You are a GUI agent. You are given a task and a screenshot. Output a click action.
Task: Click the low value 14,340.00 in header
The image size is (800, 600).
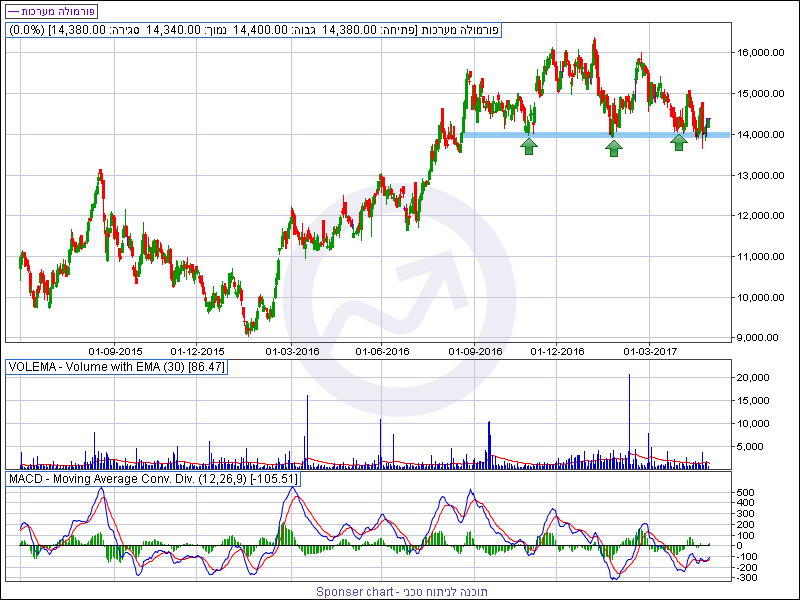(x=173, y=30)
